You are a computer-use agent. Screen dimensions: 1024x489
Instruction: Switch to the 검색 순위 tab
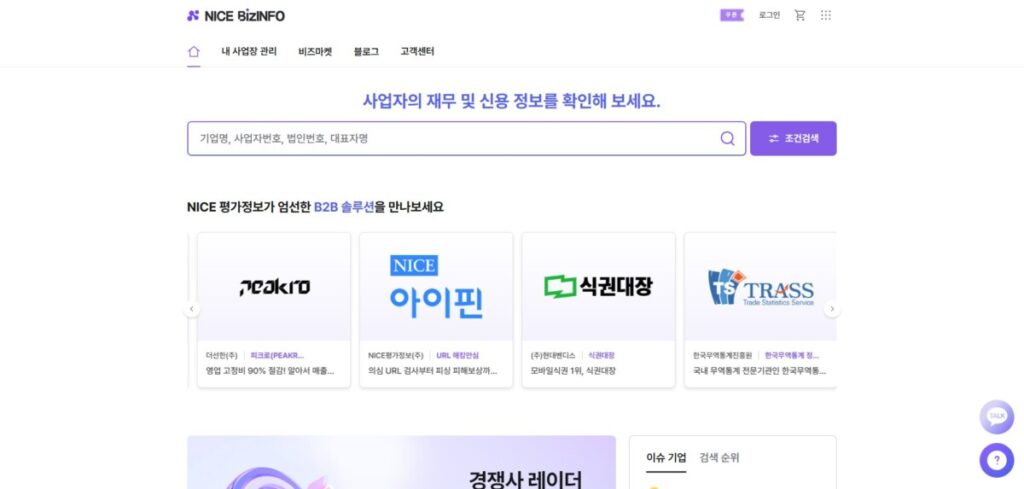719,458
